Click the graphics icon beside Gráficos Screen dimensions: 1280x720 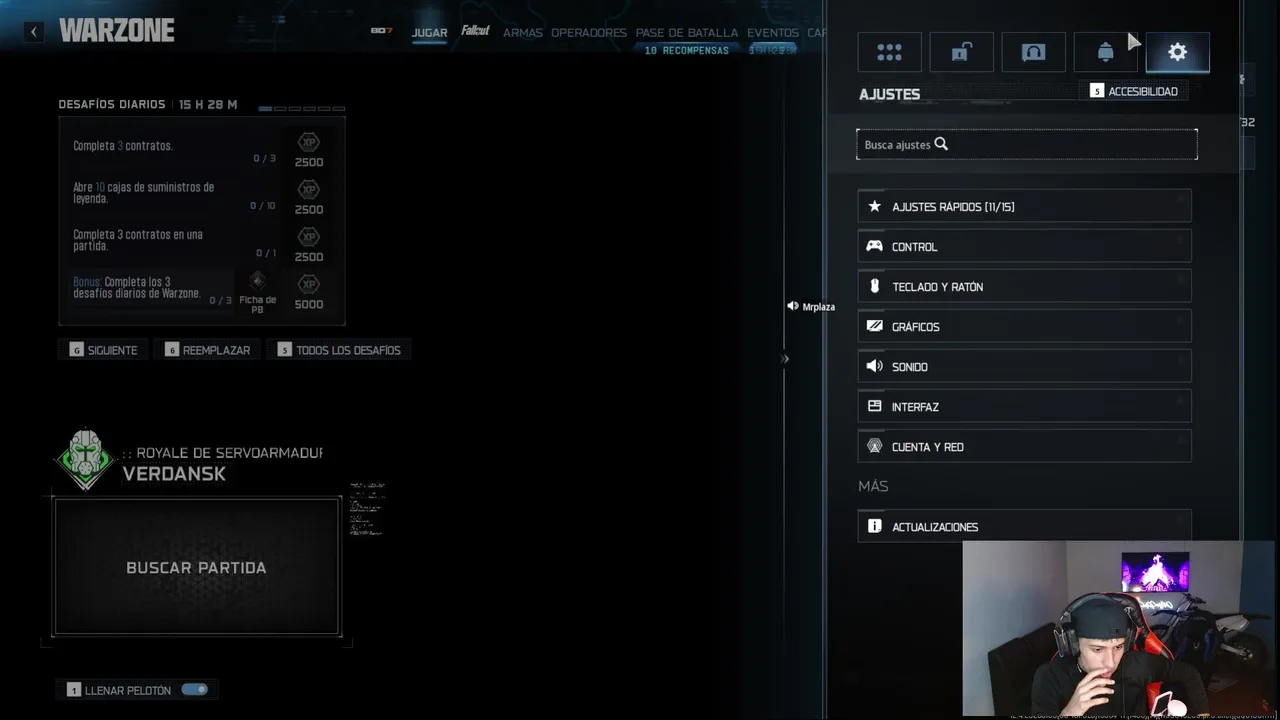click(874, 326)
